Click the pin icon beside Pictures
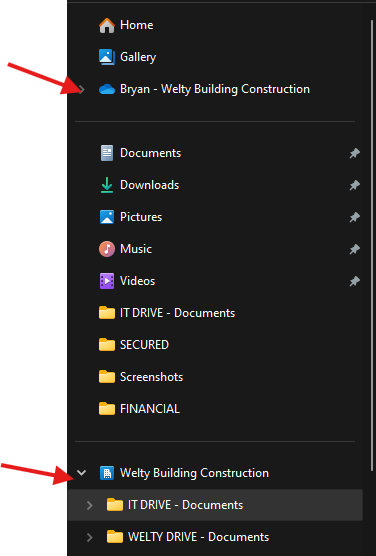Image resolution: width=376 pixels, height=556 pixels. pos(354,217)
